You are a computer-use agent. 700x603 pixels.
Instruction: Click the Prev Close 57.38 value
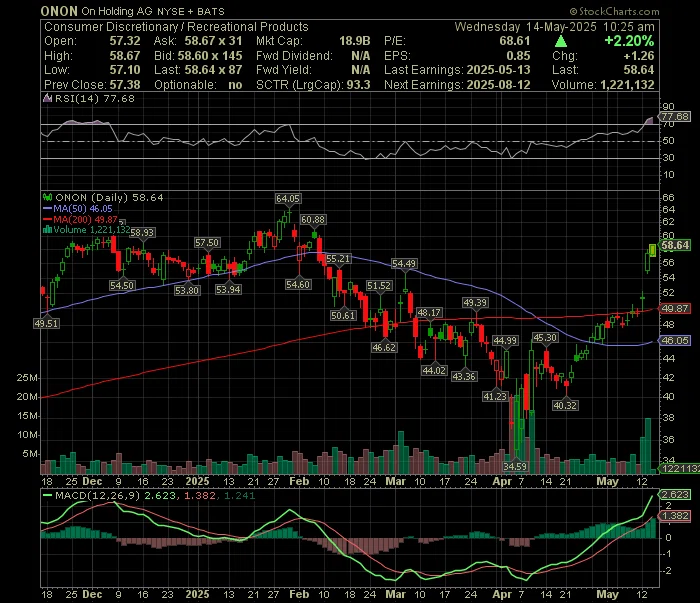(125, 85)
